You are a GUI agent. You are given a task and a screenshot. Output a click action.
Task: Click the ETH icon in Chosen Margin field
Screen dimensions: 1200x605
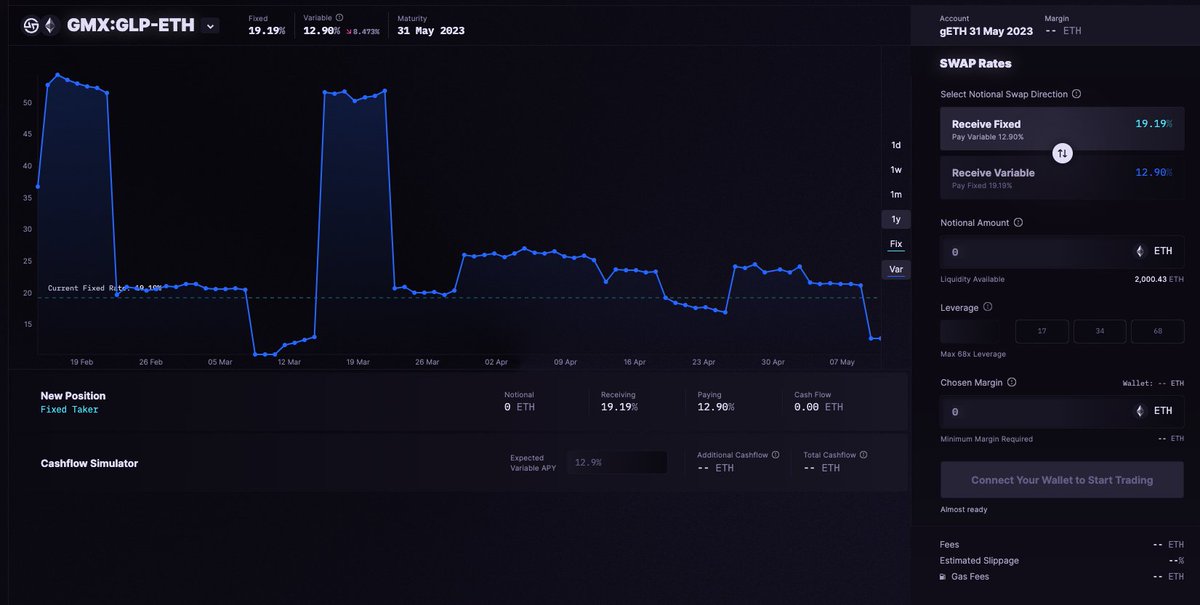[1139, 411]
